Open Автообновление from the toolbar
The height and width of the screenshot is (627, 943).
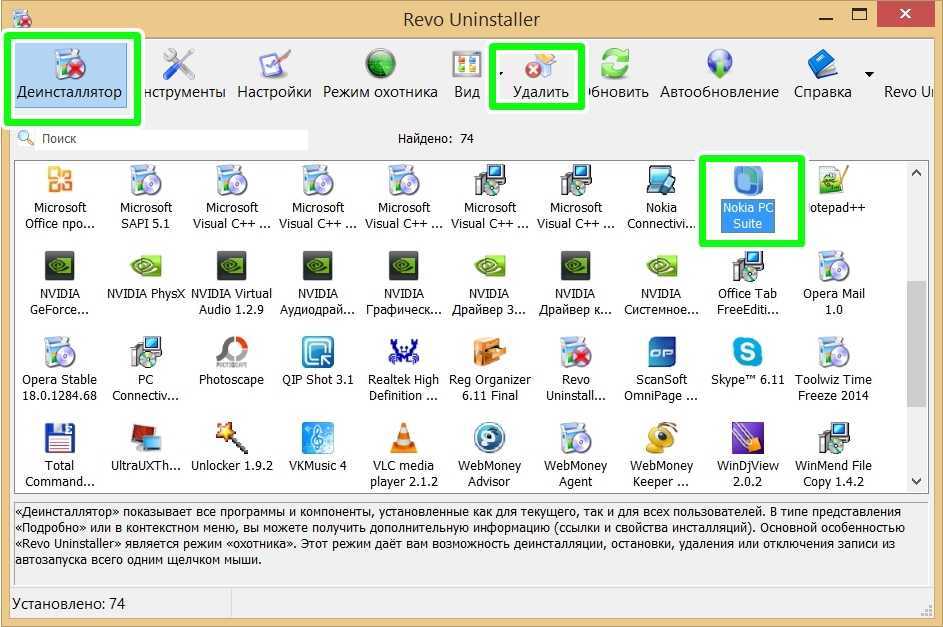click(719, 75)
